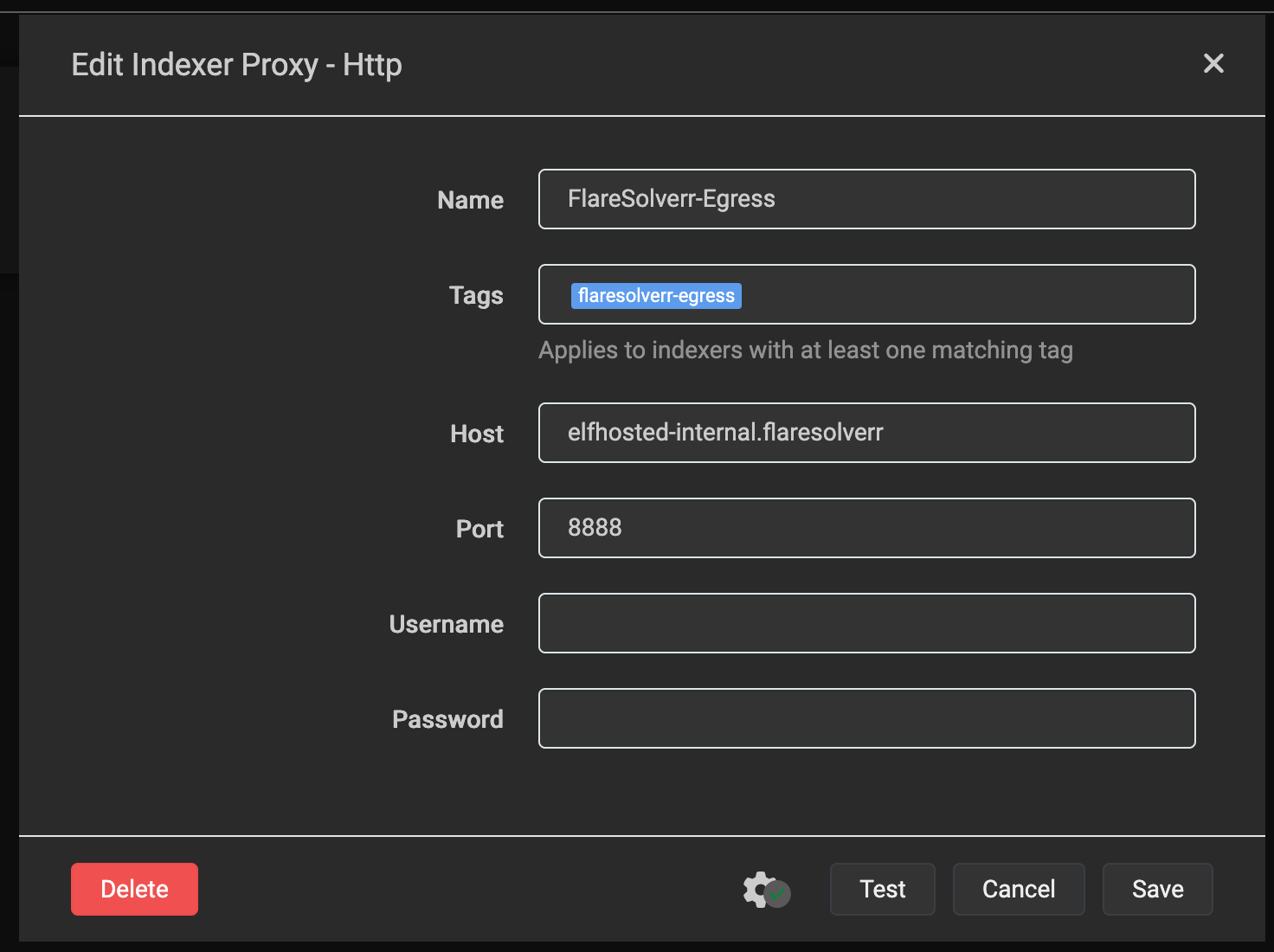Click the Test button
Image resolution: width=1274 pixels, height=952 pixels.
tap(882, 889)
